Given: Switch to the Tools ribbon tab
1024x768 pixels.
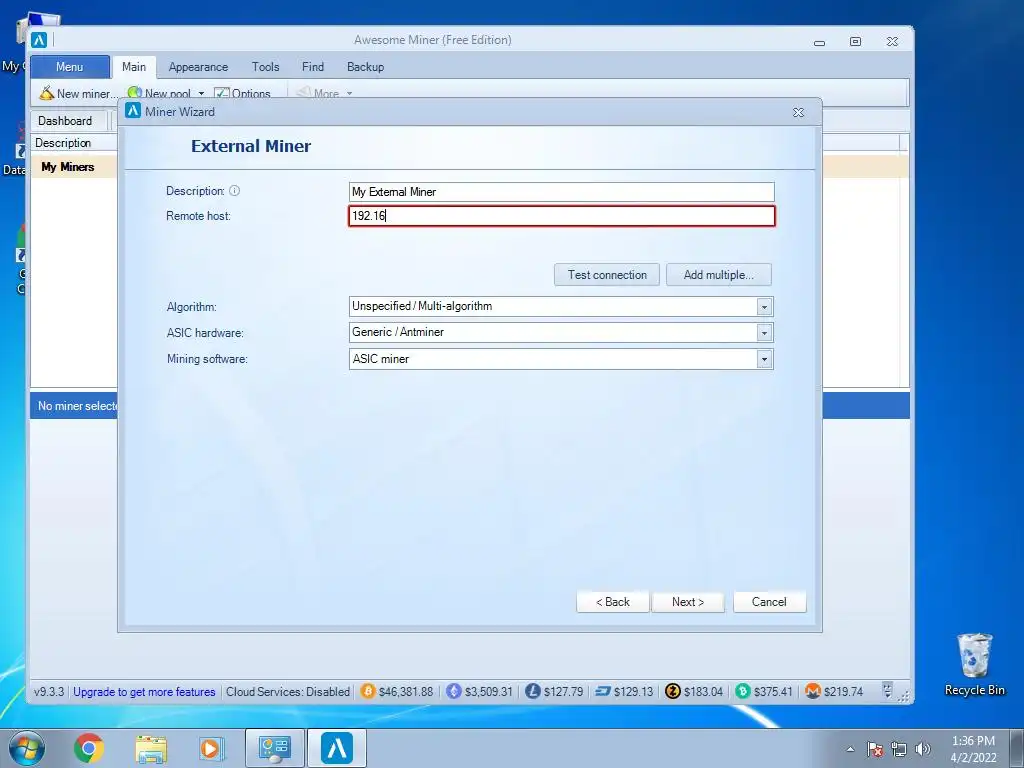Looking at the screenshot, I should tap(266, 67).
